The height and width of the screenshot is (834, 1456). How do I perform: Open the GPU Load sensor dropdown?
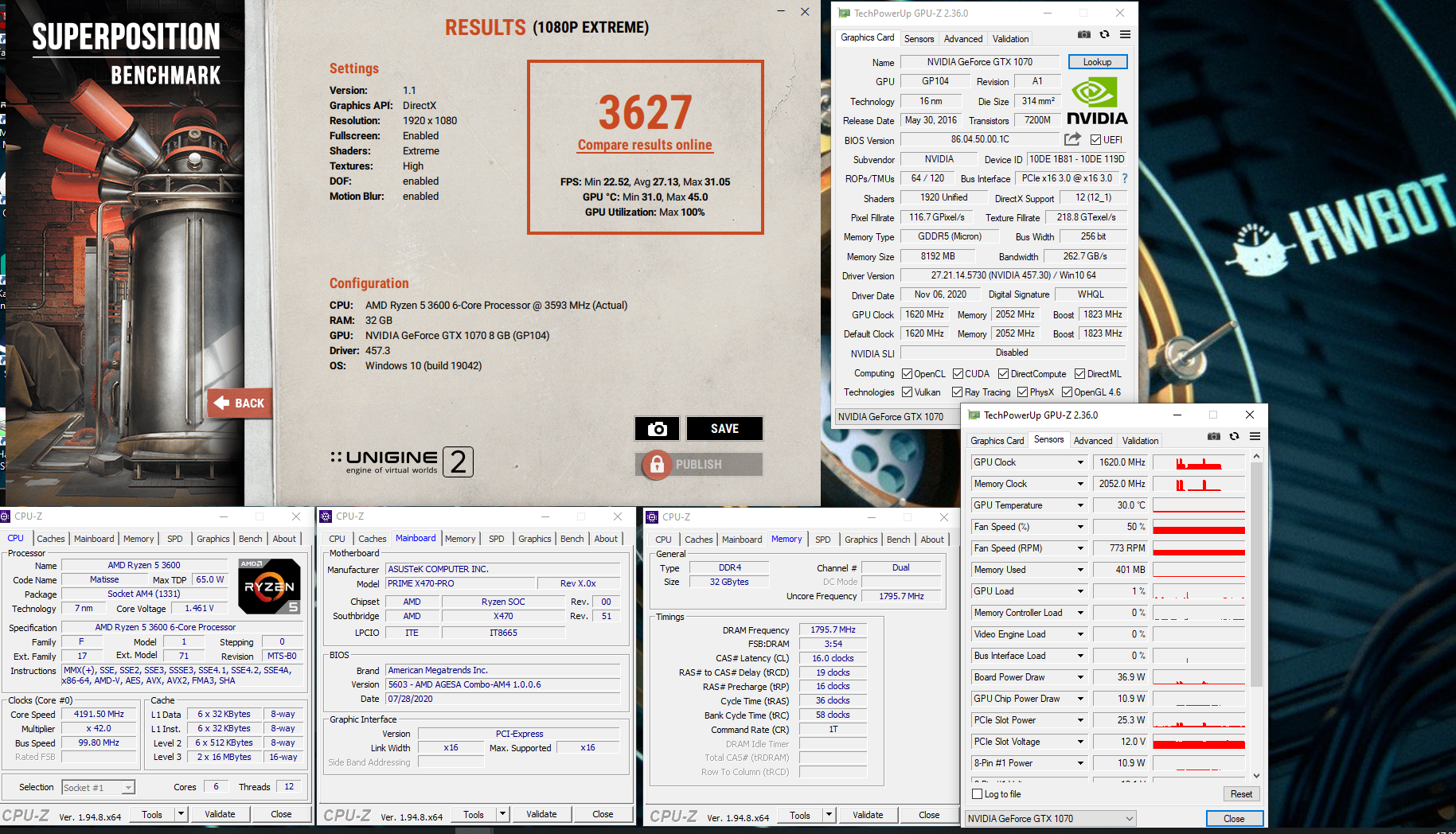pyautogui.click(x=1080, y=591)
